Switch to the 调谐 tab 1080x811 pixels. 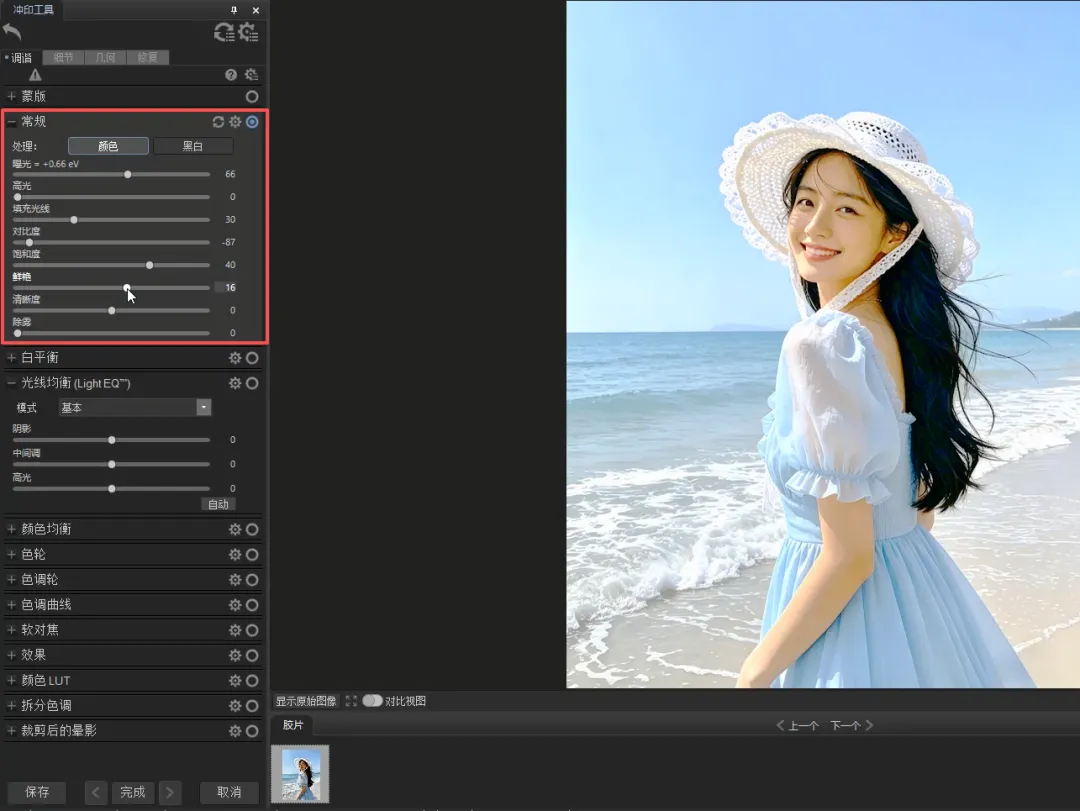pyautogui.click(x=21, y=58)
